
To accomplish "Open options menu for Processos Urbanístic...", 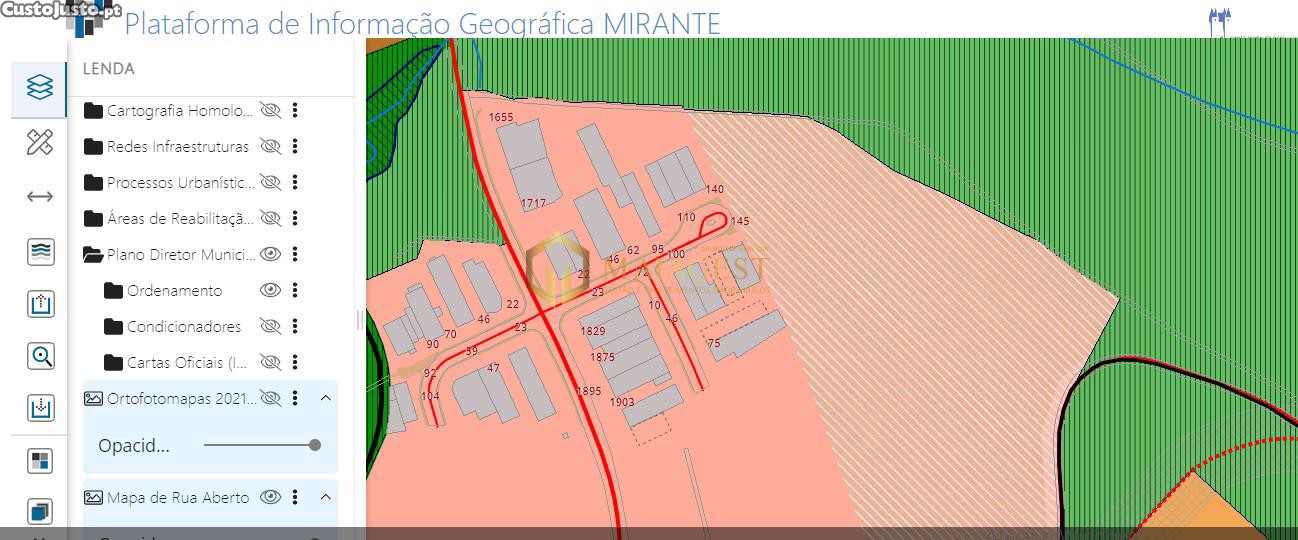I will (295, 182).
